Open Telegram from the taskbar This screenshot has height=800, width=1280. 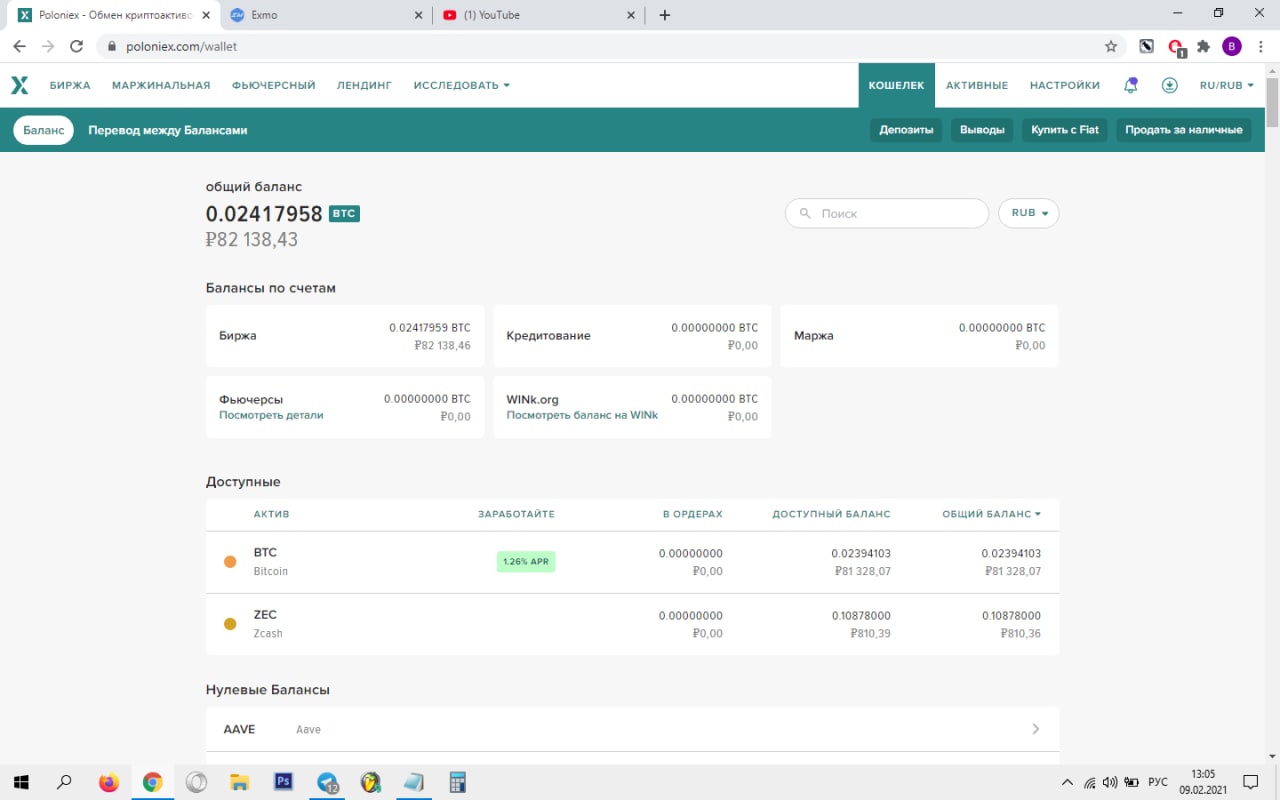coord(327,782)
